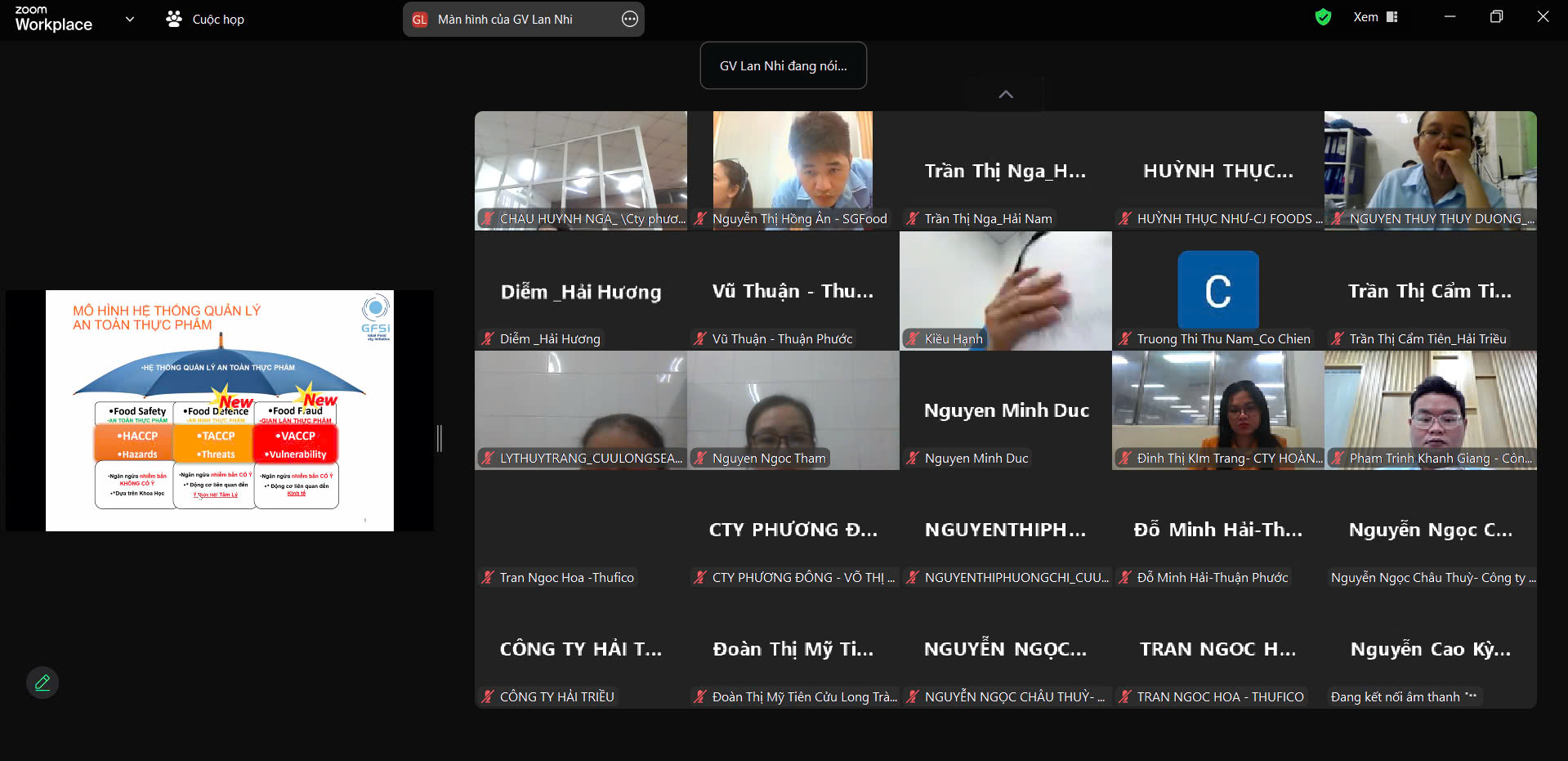Viewport: 1568px width, 761px height.
Task: Click muted mic icon beside Nguyen Minh Duc
Action: pyautogui.click(x=913, y=459)
